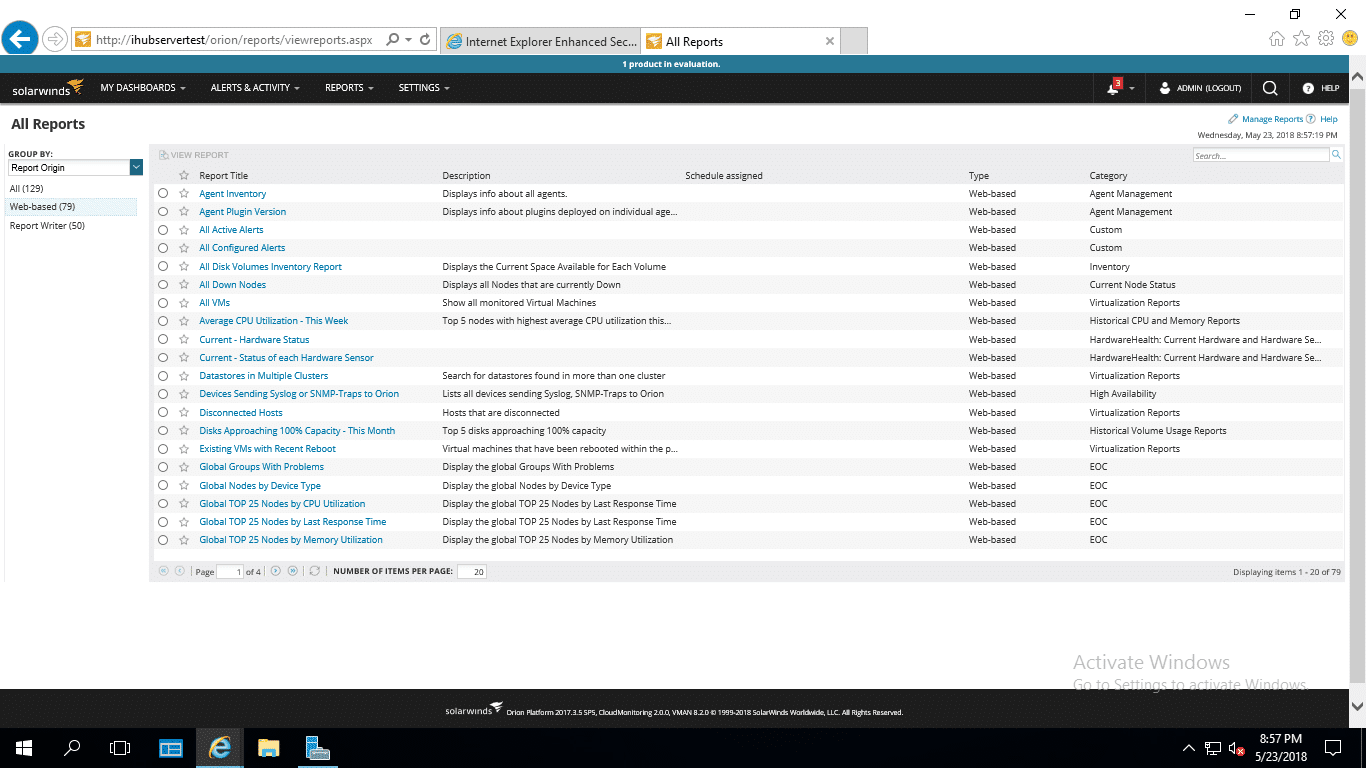
Task: Show hidden system tray icons
Action: click(1189, 748)
